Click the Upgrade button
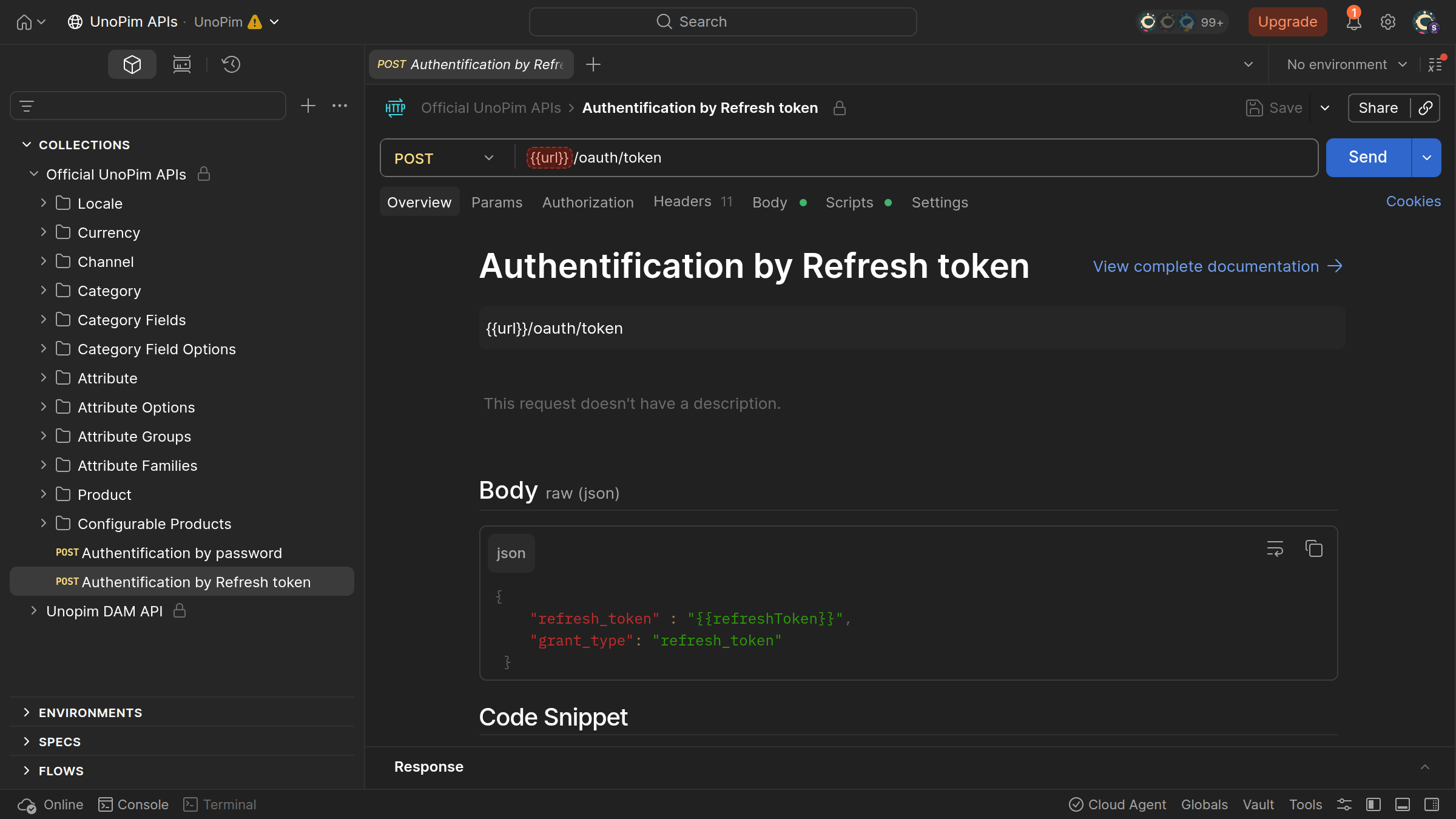Image resolution: width=1456 pixels, height=819 pixels. 1287,22
